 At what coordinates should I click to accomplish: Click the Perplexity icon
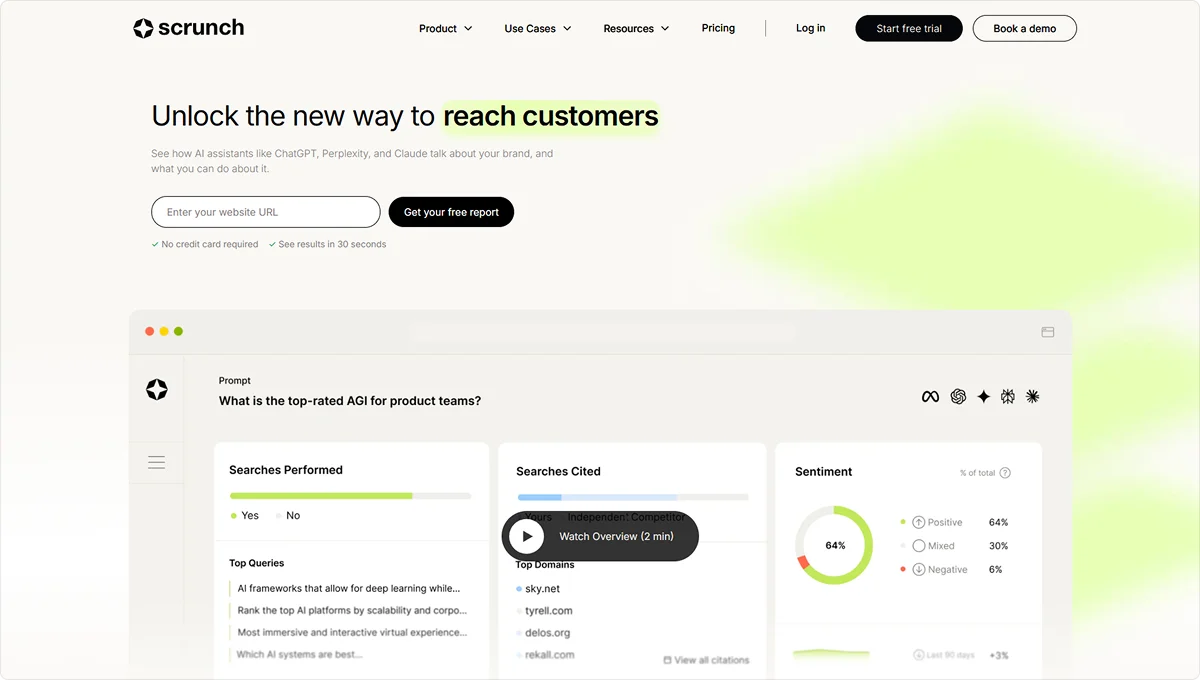1008,397
